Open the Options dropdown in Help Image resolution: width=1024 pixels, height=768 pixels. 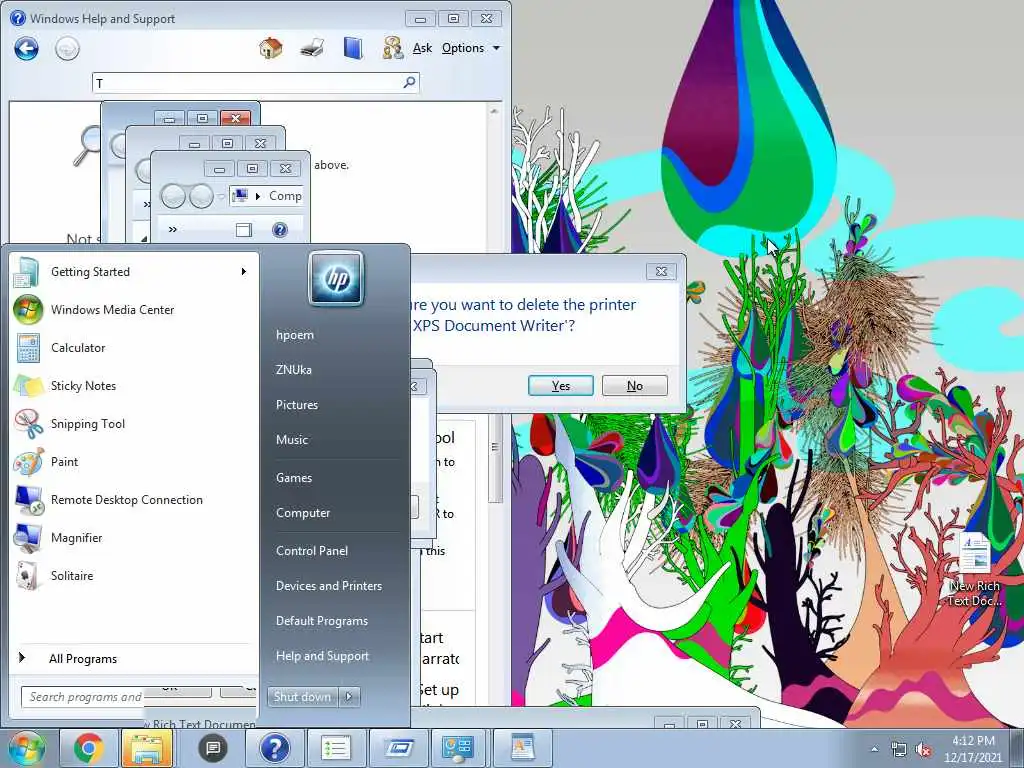(470, 48)
